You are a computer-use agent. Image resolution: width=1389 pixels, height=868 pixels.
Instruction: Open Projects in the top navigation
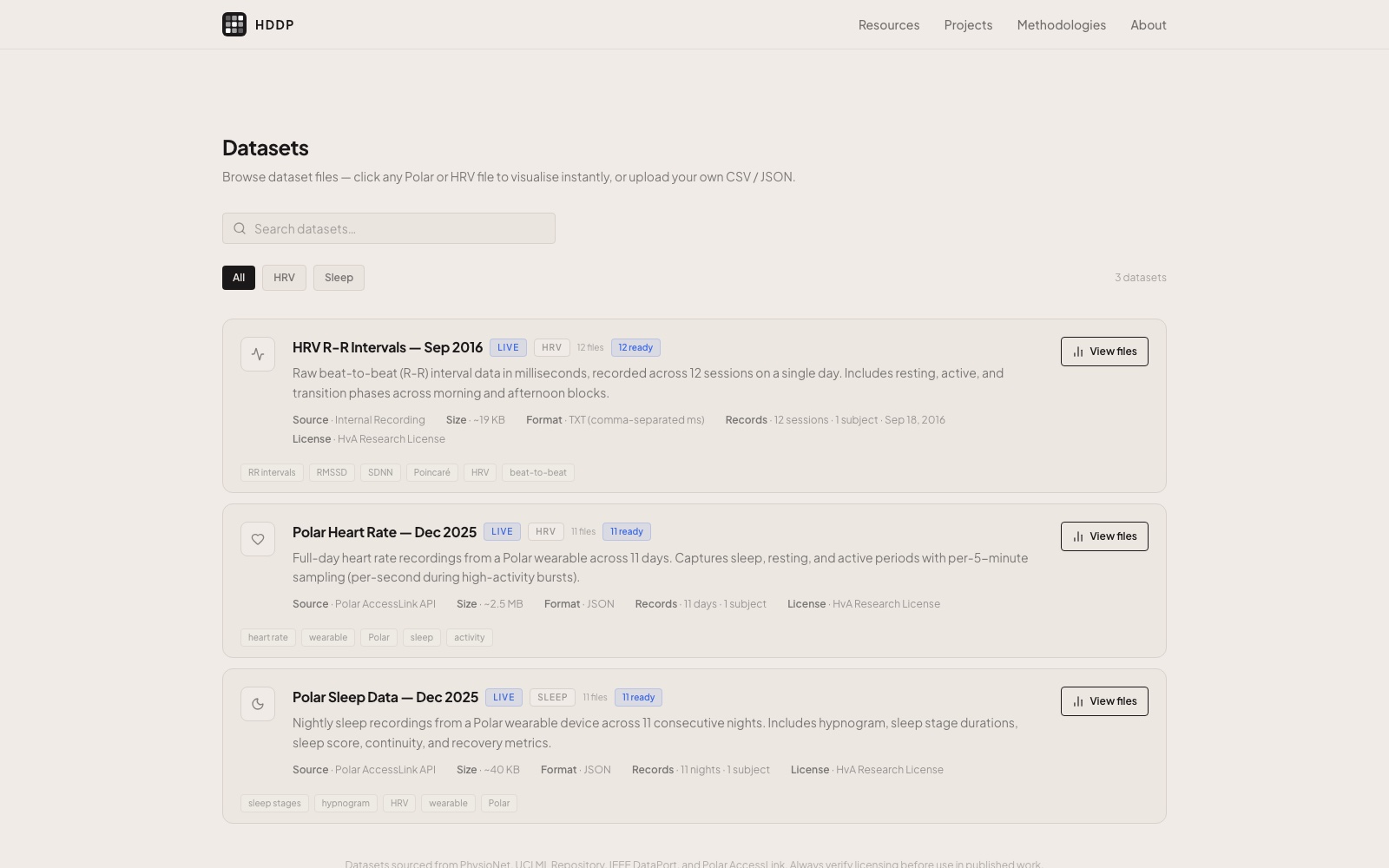coord(968,24)
